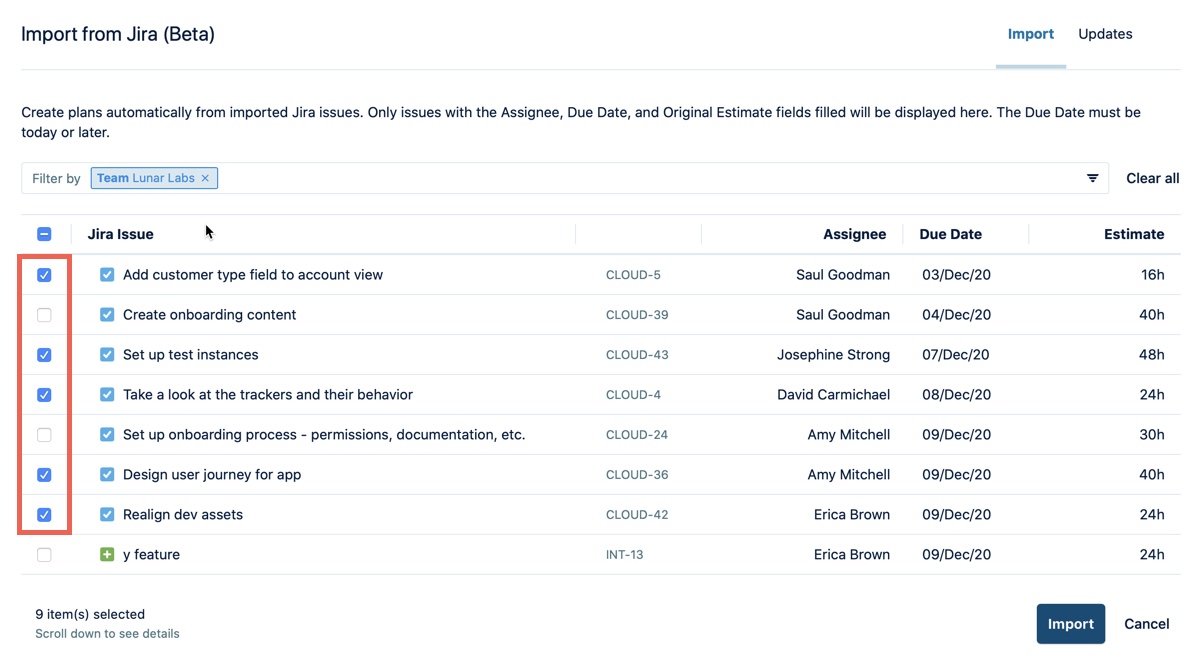
Task: Click task icon beside Realign dev assets
Action: 107,515
